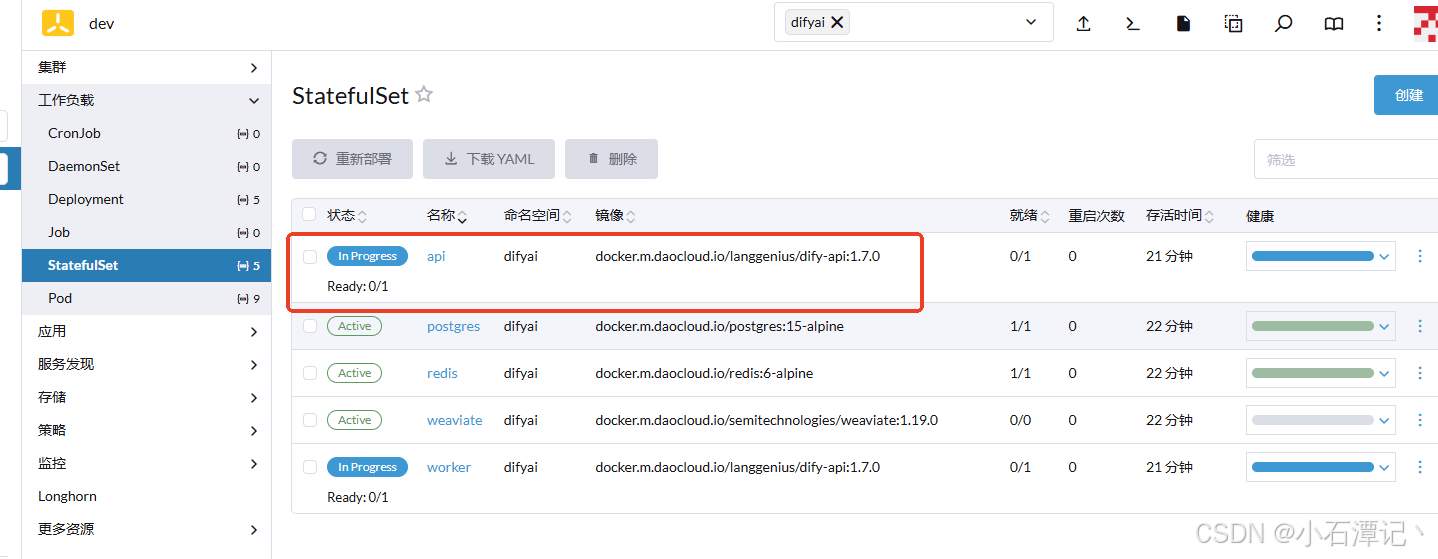Image resolution: width=1438 pixels, height=559 pixels.
Task: Open actions menu for the api row
Action: [1419, 256]
